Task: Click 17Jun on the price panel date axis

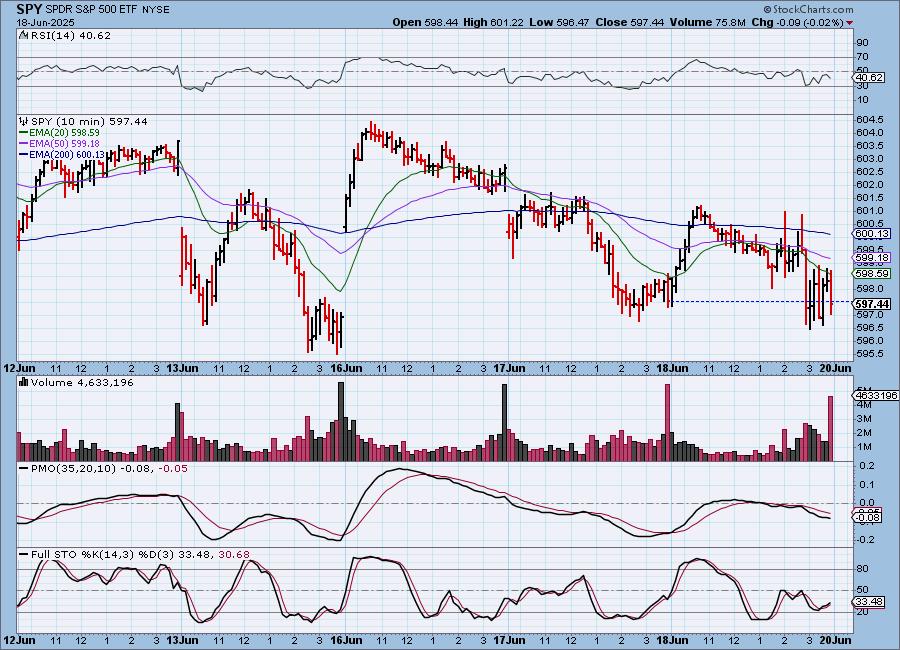Action: pyautogui.click(x=509, y=368)
